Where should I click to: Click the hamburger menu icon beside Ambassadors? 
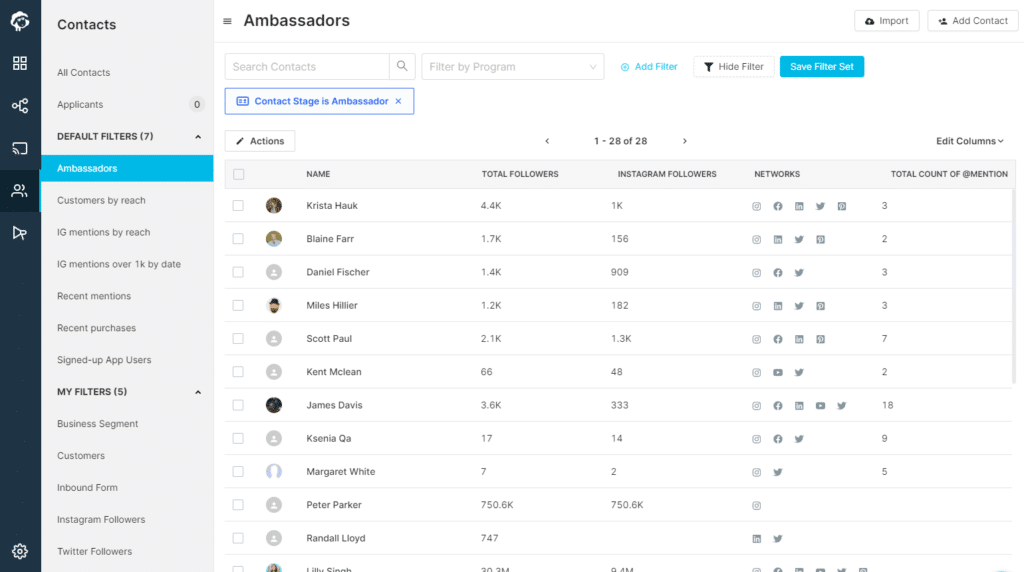point(228,21)
